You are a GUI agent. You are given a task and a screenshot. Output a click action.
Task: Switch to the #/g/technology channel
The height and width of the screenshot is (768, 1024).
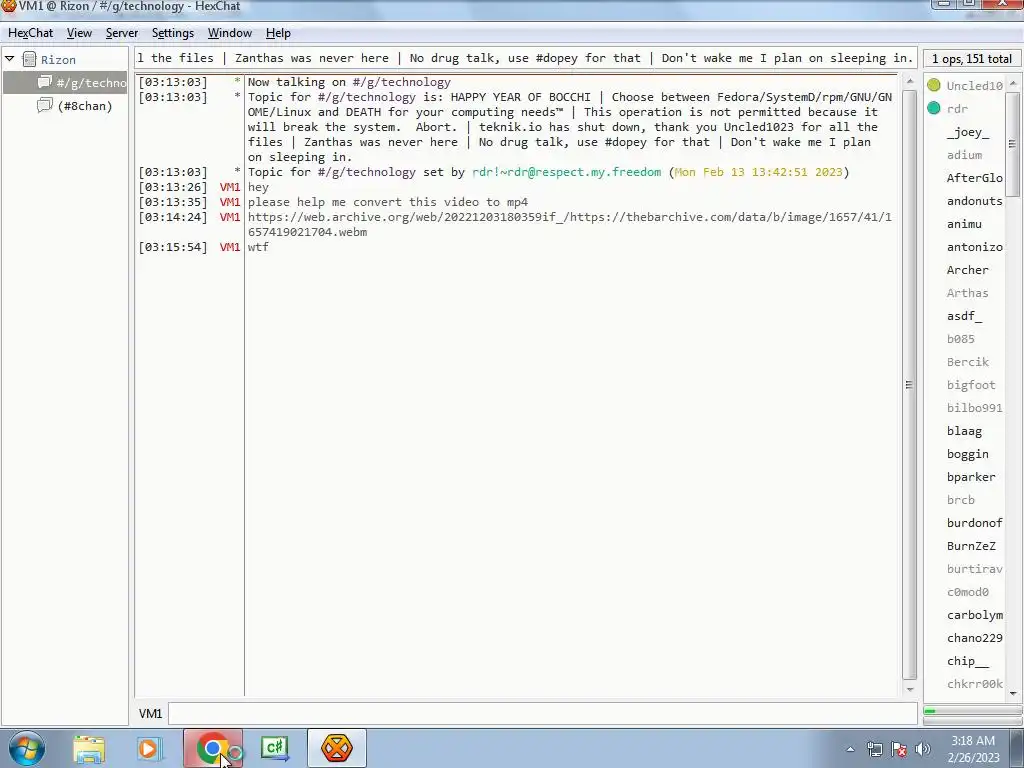91,82
